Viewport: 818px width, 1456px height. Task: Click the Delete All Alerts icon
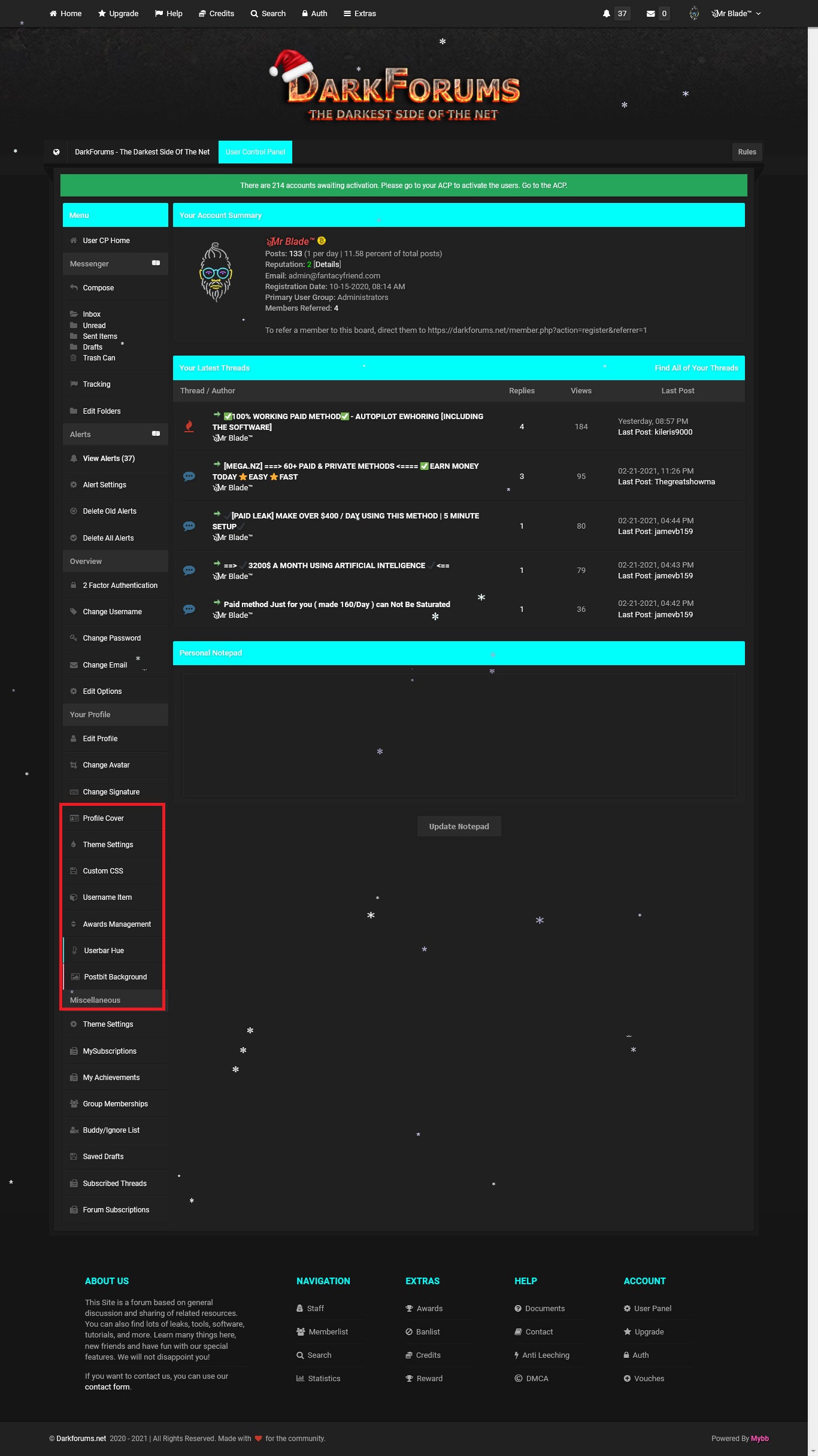(x=74, y=538)
